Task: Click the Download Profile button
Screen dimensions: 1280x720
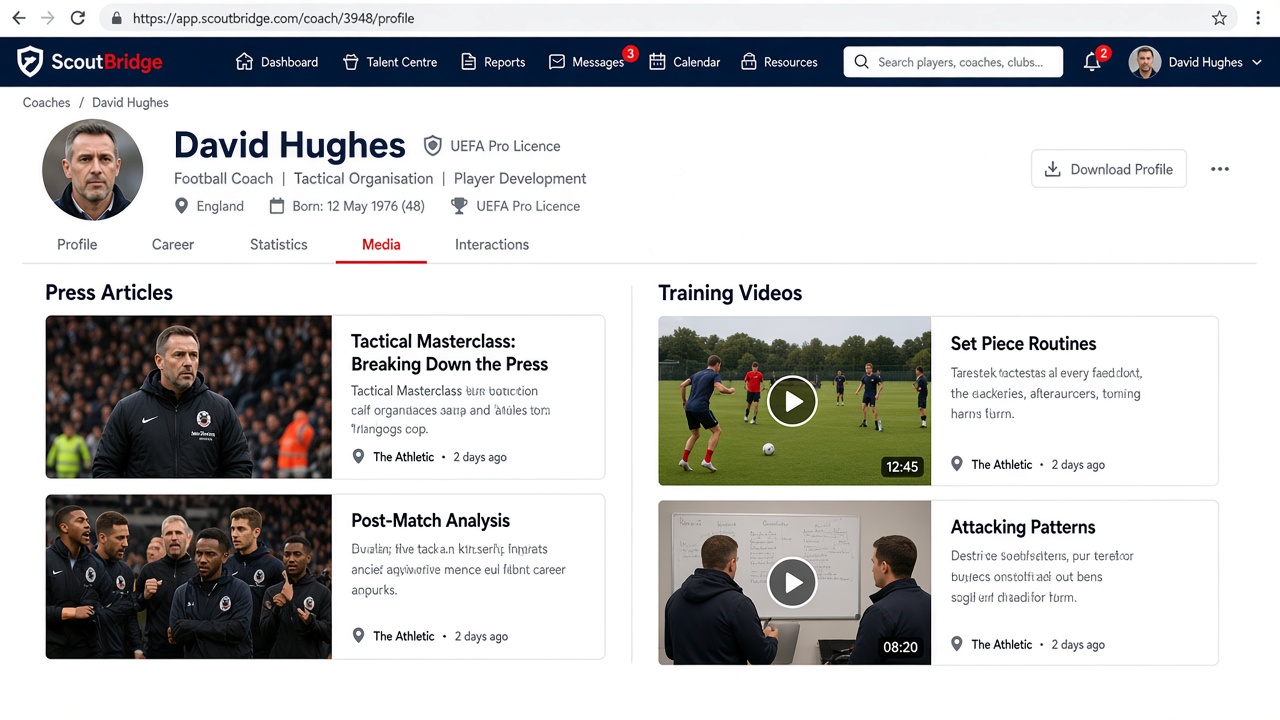Action: coord(1109,169)
